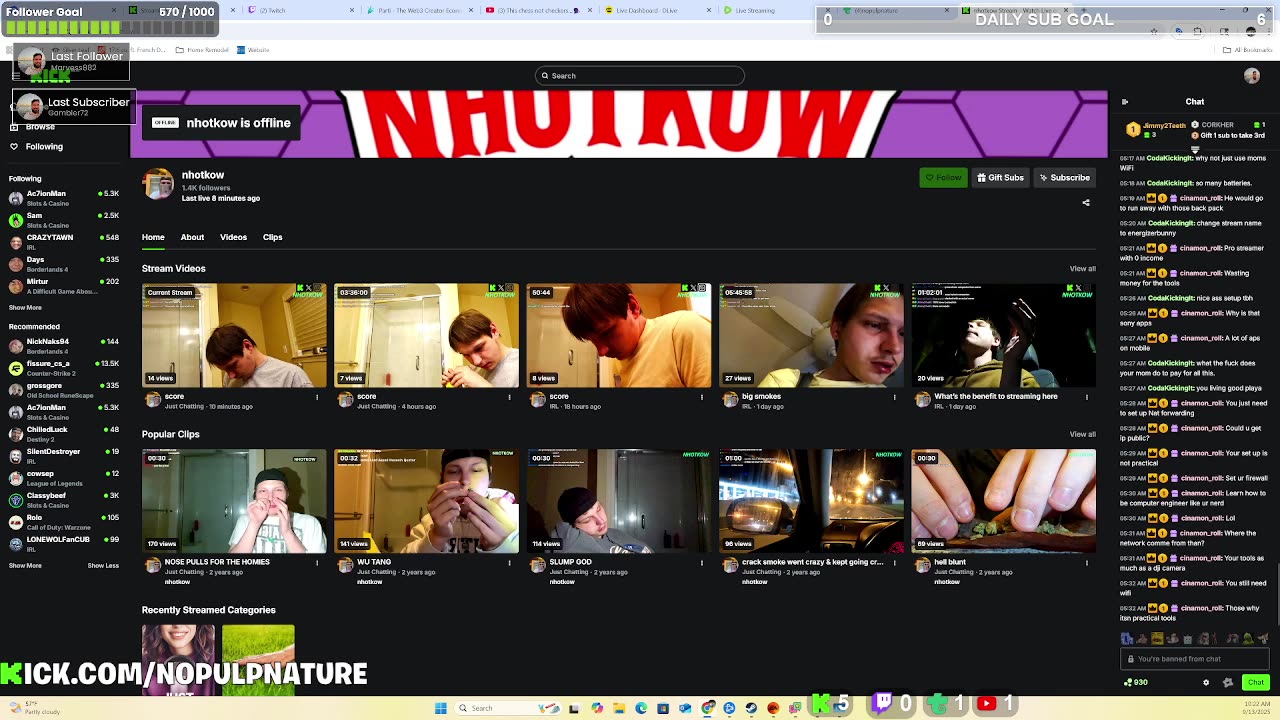The image size is (1280, 720).
Task: Open Steam from taskbar
Action: coord(751,708)
